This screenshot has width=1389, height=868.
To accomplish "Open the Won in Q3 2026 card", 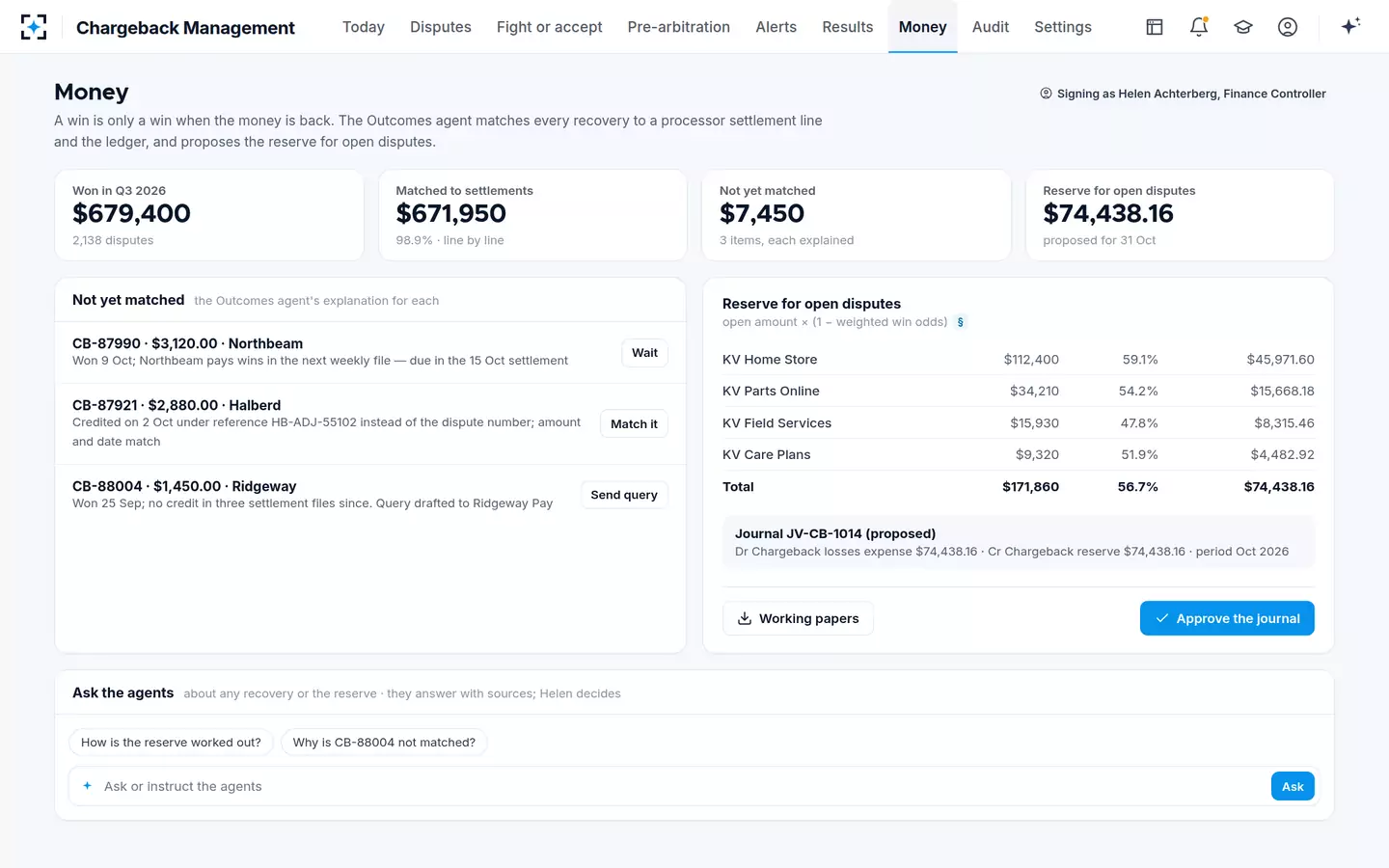I will tap(209, 215).
